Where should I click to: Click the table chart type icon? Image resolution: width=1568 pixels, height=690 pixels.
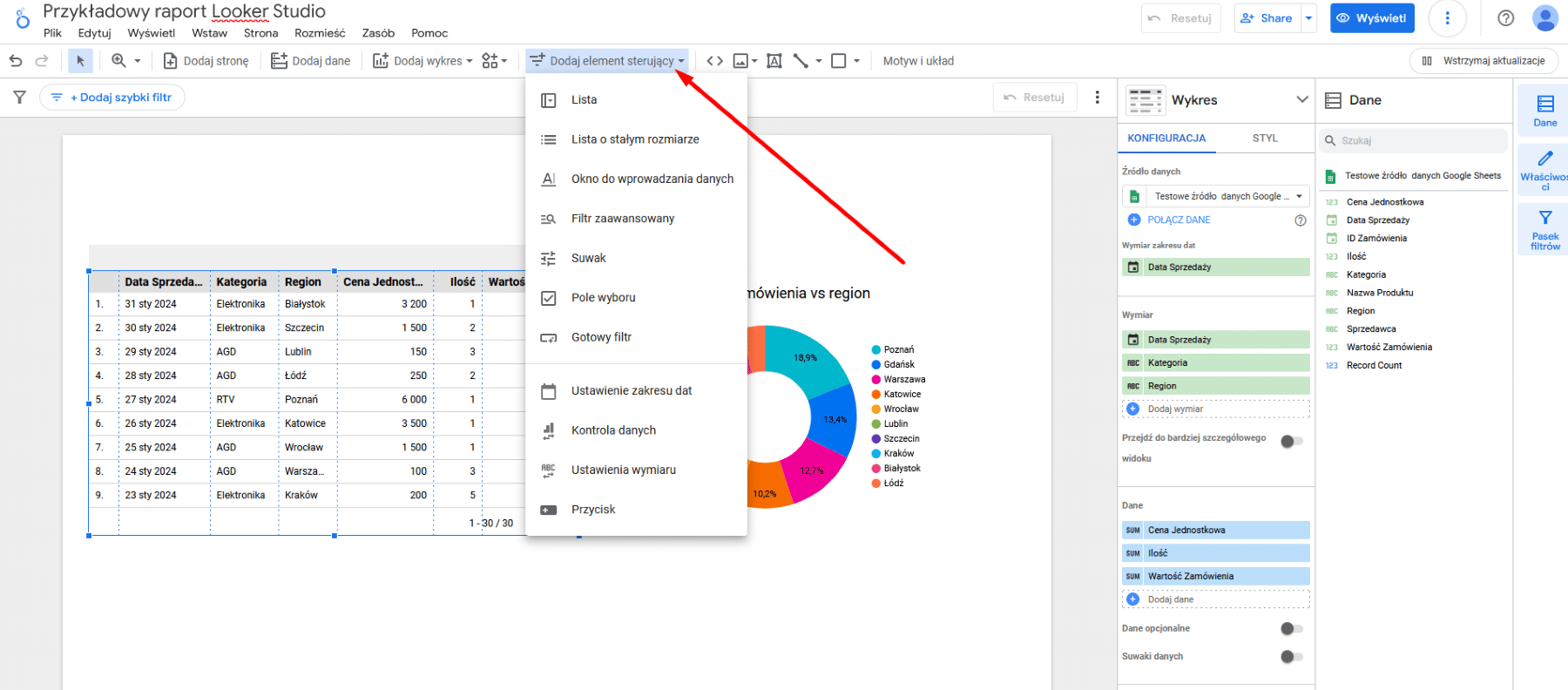click(1146, 100)
